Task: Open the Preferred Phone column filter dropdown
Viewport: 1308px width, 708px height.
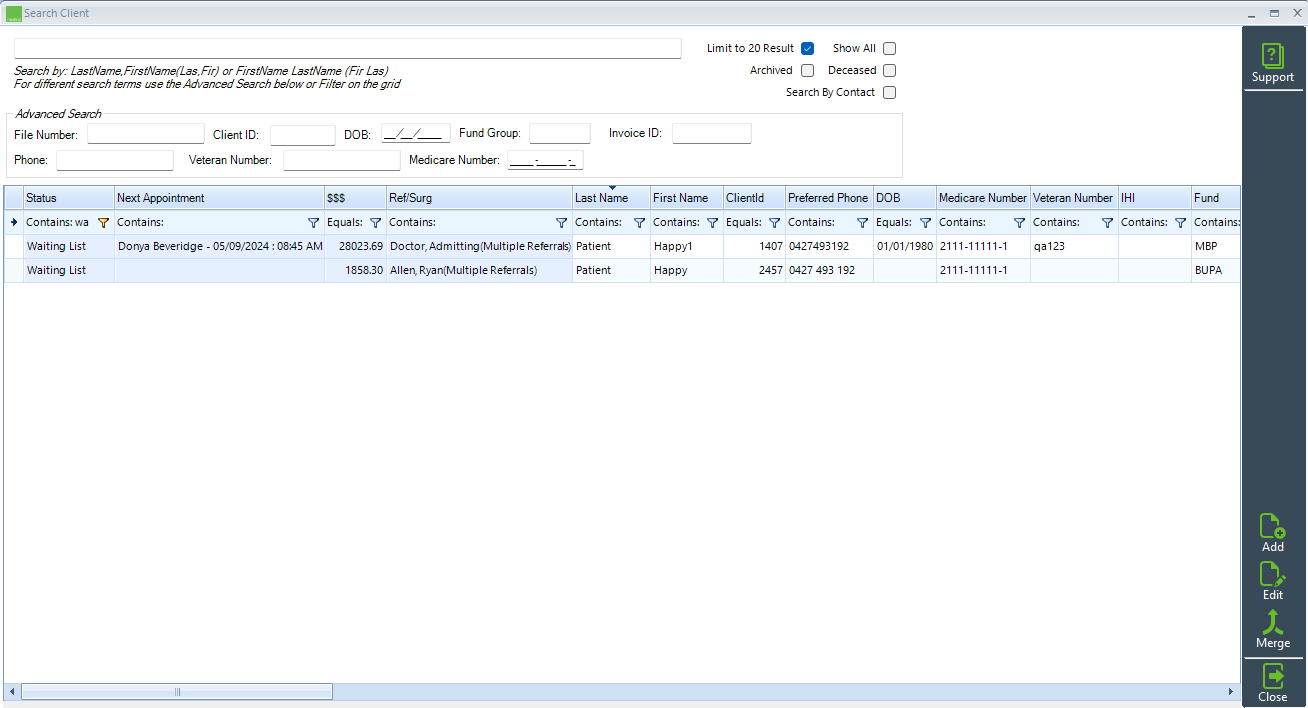Action: click(862, 223)
